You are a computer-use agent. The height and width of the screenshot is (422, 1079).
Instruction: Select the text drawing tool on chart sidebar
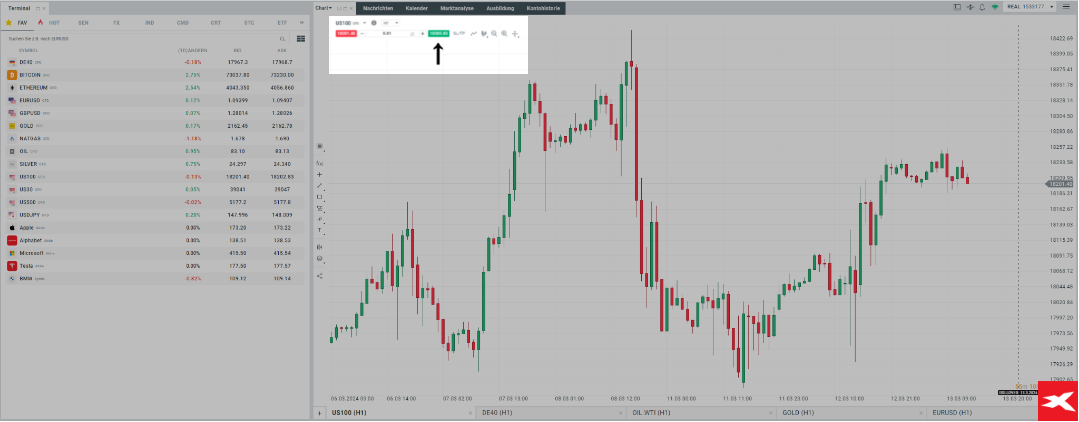coord(319,229)
